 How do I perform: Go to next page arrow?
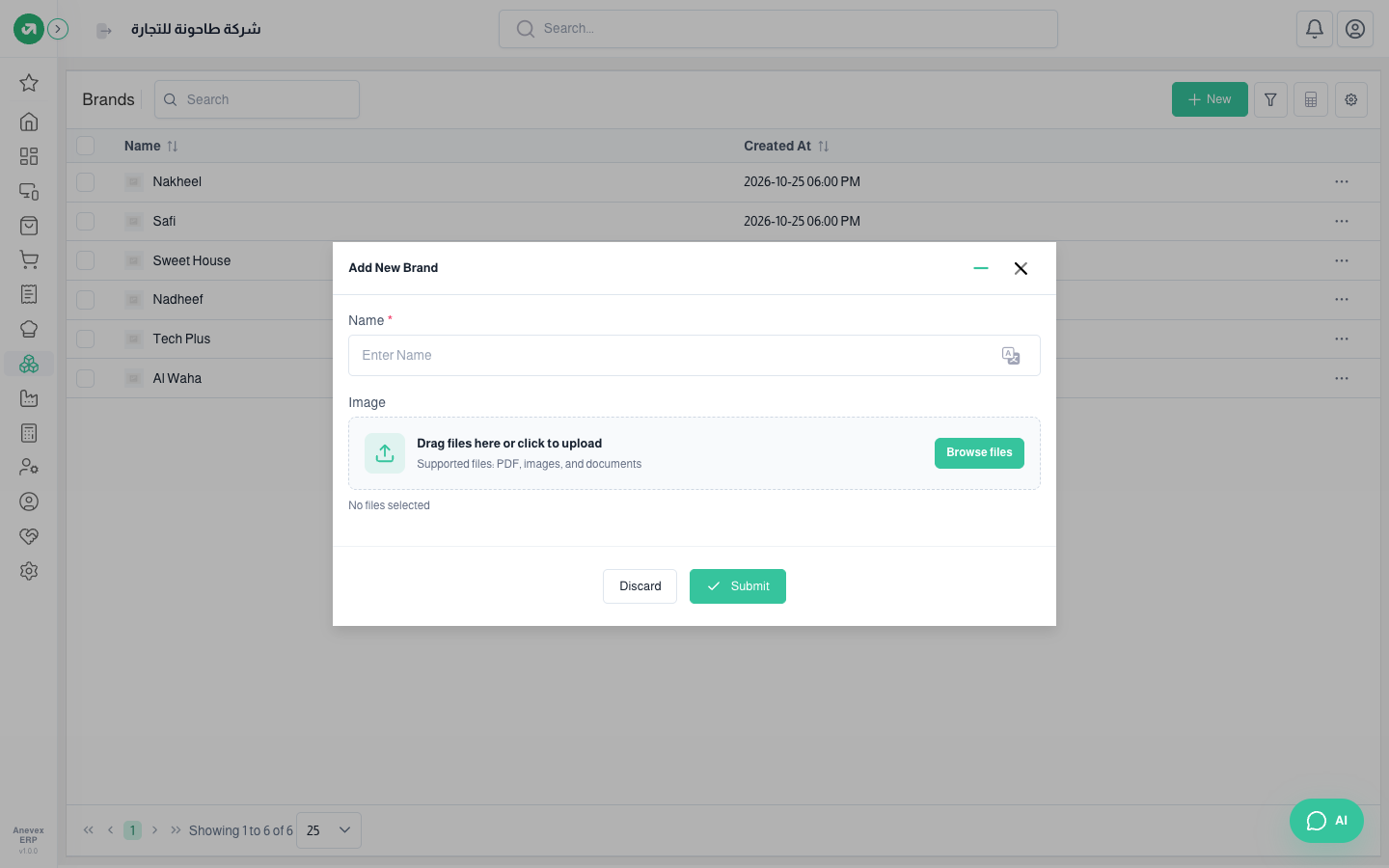(154, 830)
